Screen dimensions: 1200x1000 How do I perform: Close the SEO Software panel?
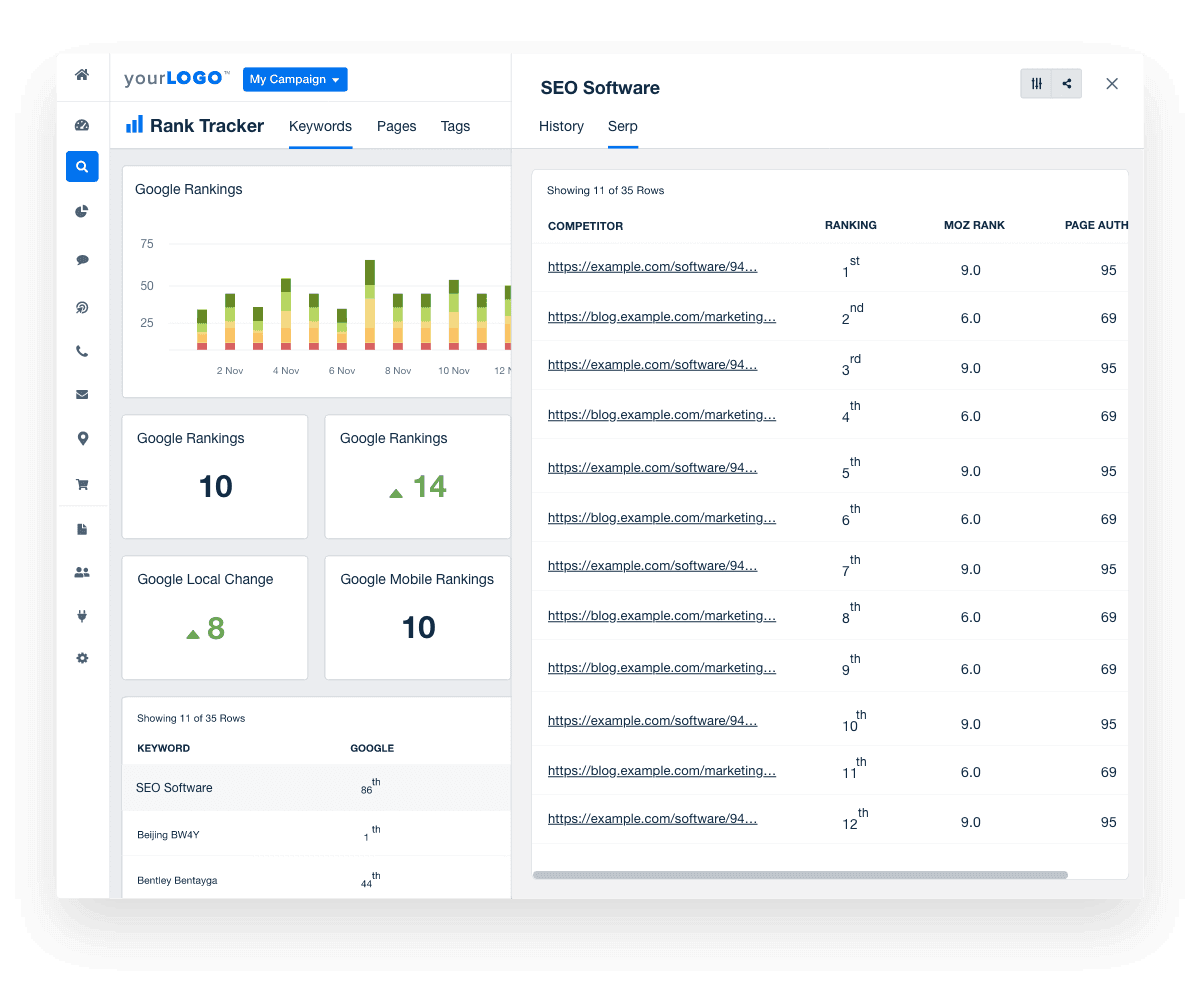tap(1112, 84)
